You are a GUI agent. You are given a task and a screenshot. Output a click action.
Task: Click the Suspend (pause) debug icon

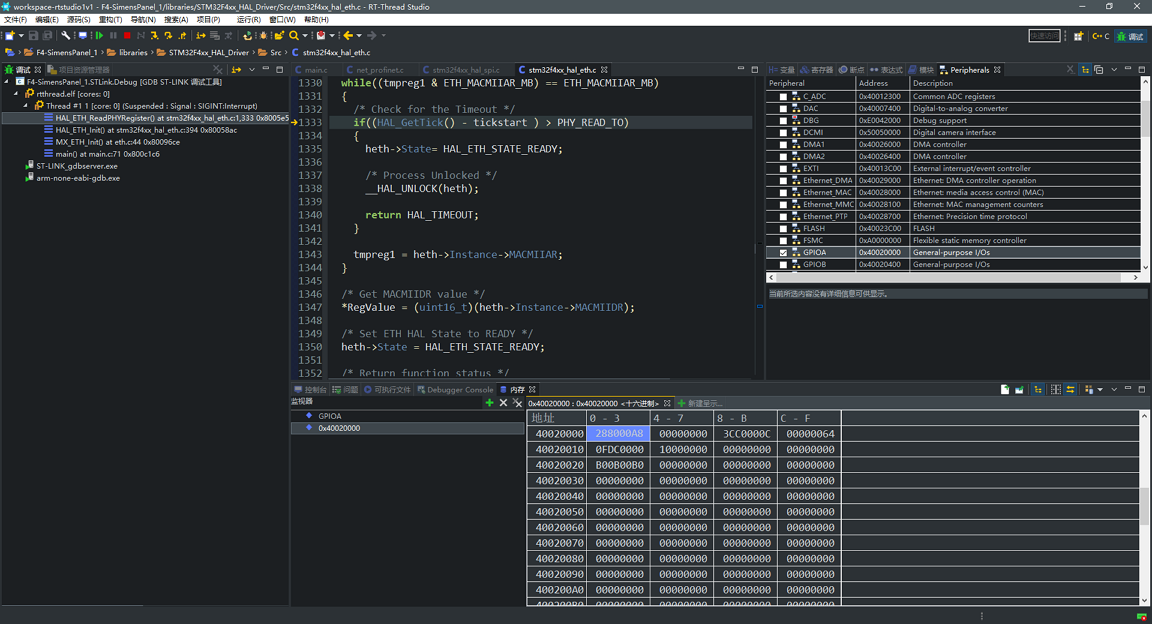113,35
